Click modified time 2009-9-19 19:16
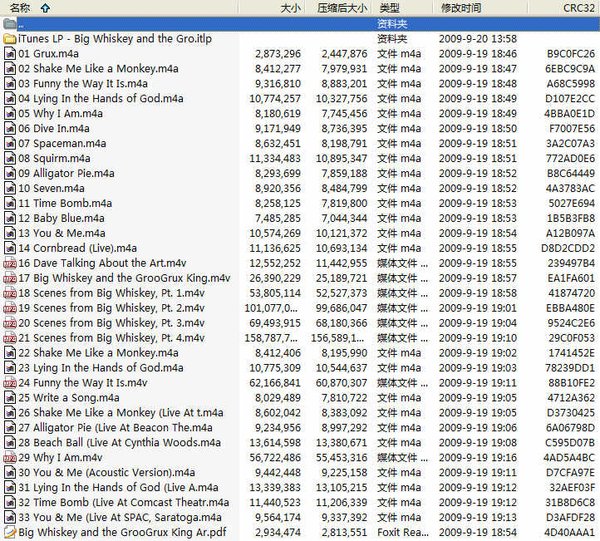 tap(478, 457)
